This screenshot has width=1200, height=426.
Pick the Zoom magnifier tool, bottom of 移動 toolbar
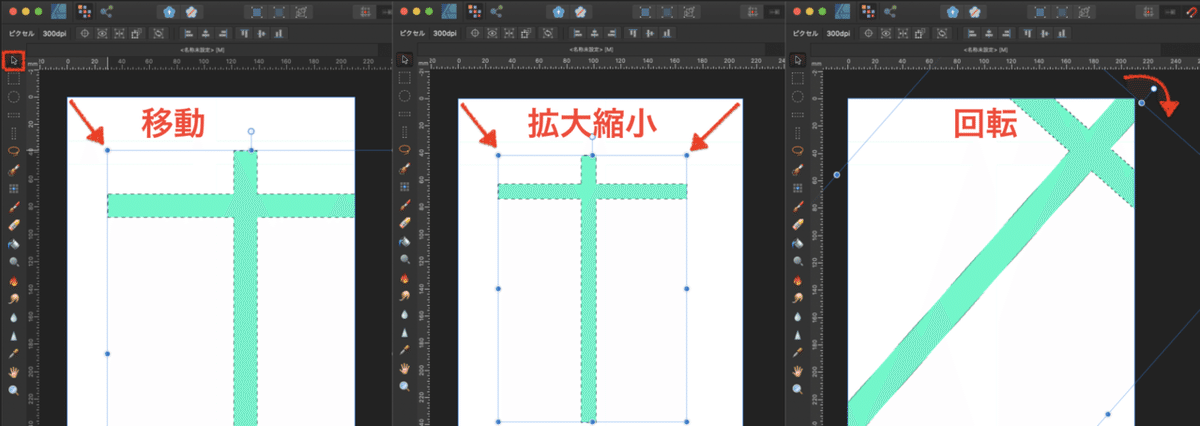[14, 388]
